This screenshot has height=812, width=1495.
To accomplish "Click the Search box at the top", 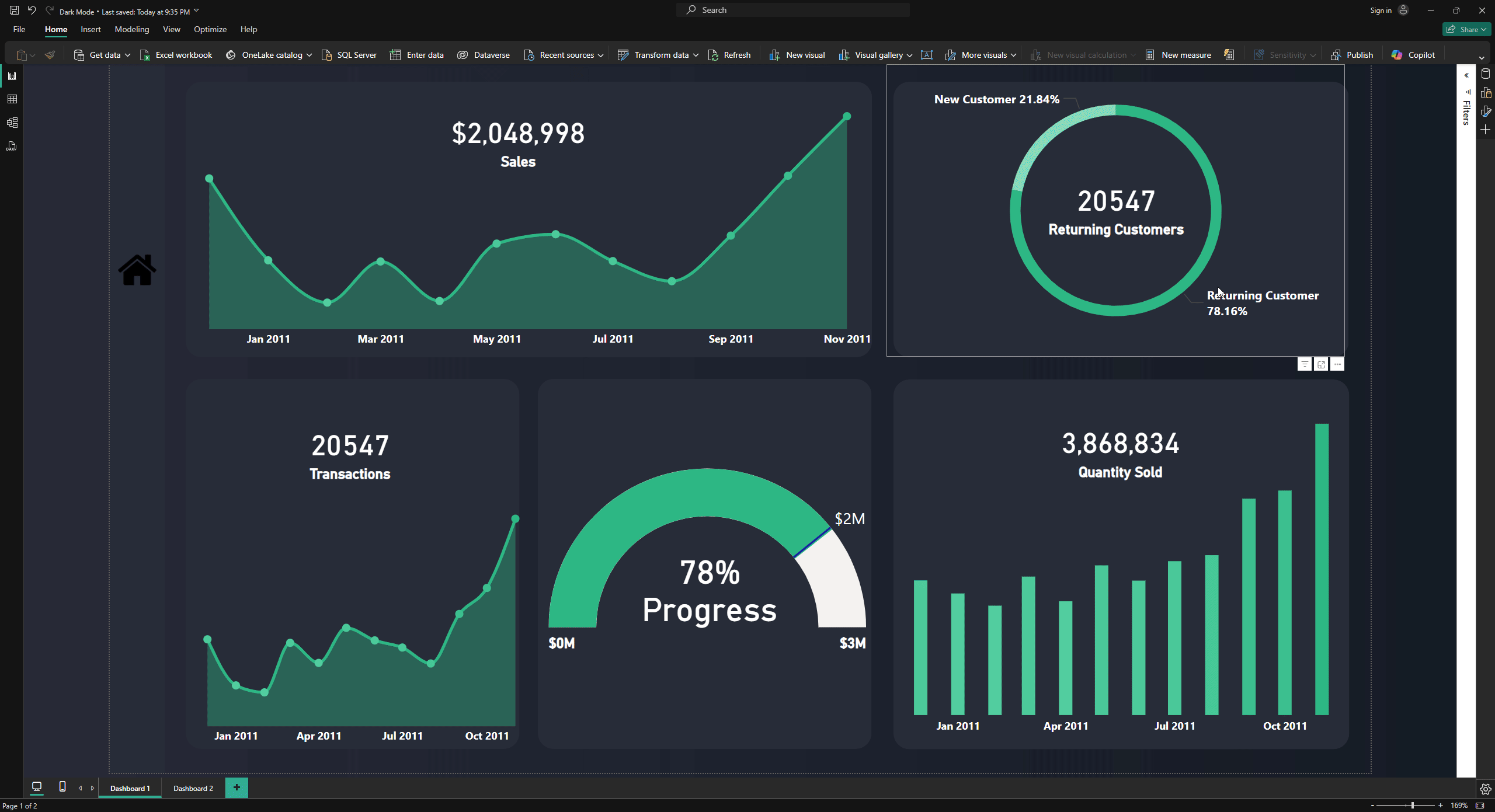I will pos(792,9).
